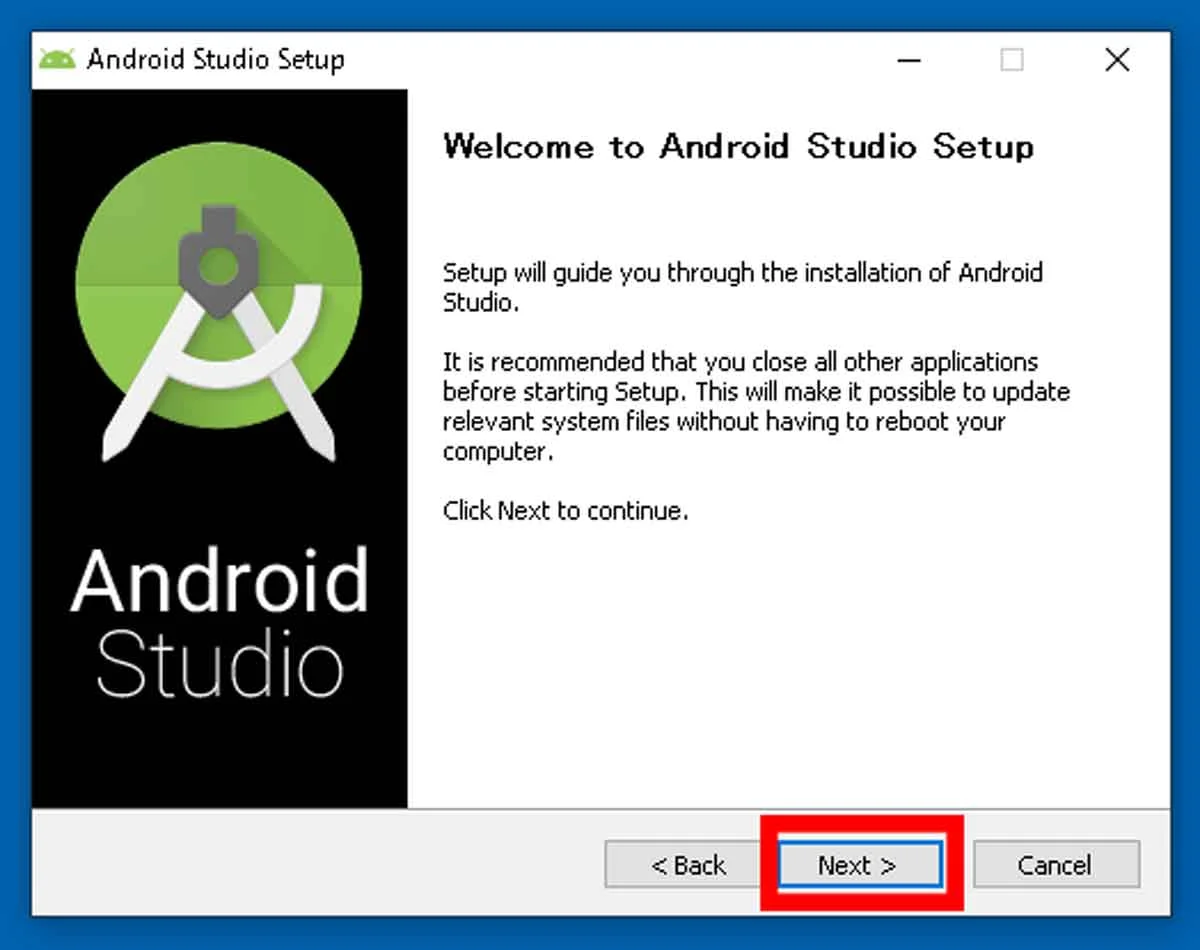
Task: Select the Android Studio compass logo
Action: (220, 290)
